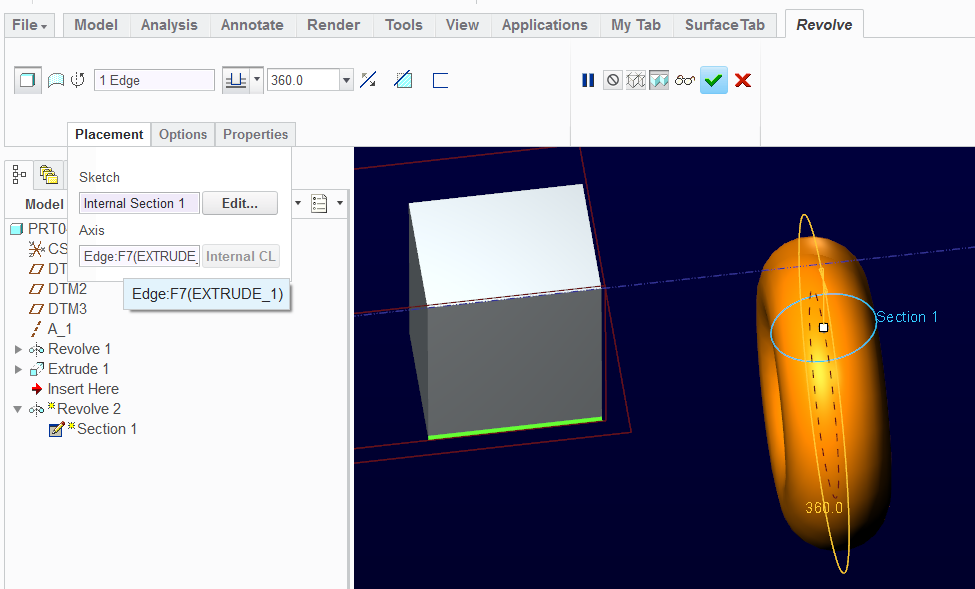Image resolution: width=975 pixels, height=589 pixels.
Task: Switch to the Model tab
Action: click(x=96, y=26)
